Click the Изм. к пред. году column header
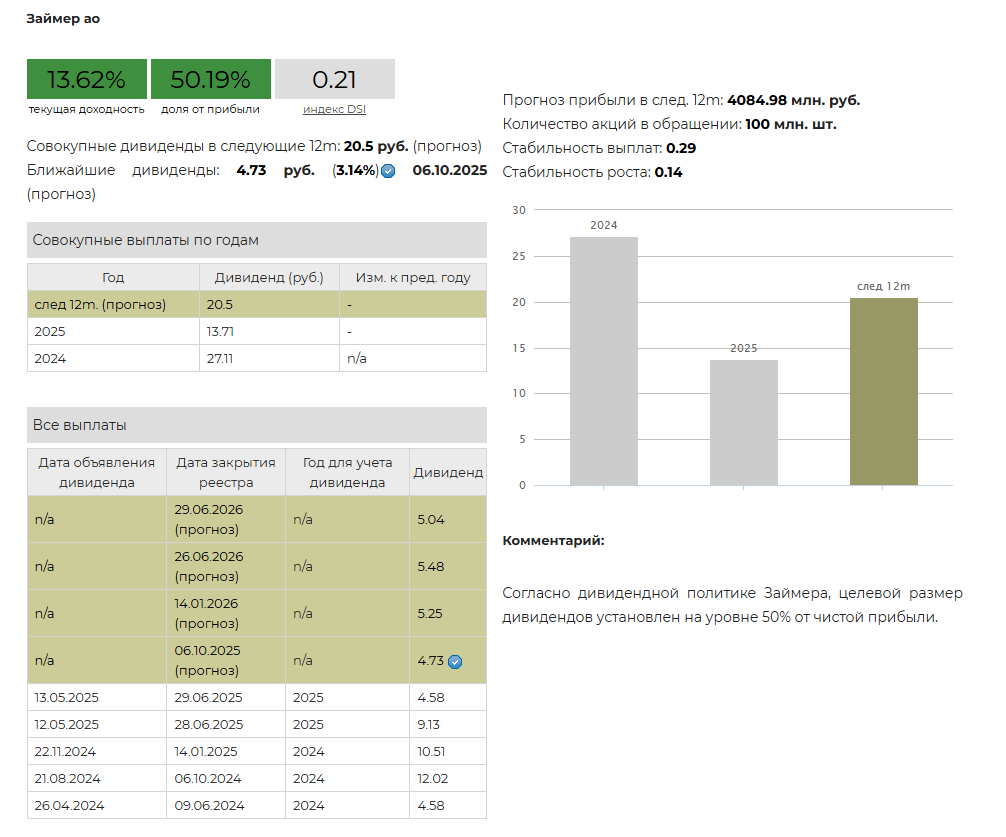The image size is (1006, 837). (413, 277)
